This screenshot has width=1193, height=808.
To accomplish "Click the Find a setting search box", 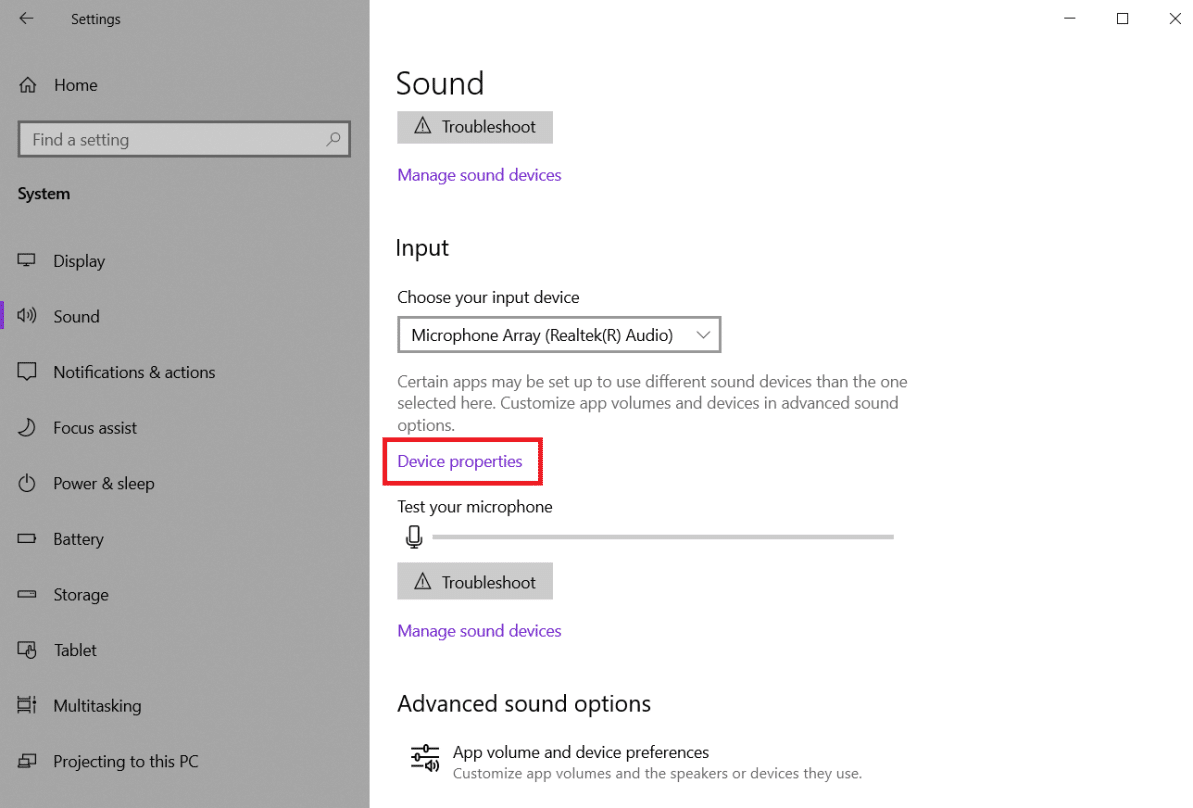I will tap(170, 140).
